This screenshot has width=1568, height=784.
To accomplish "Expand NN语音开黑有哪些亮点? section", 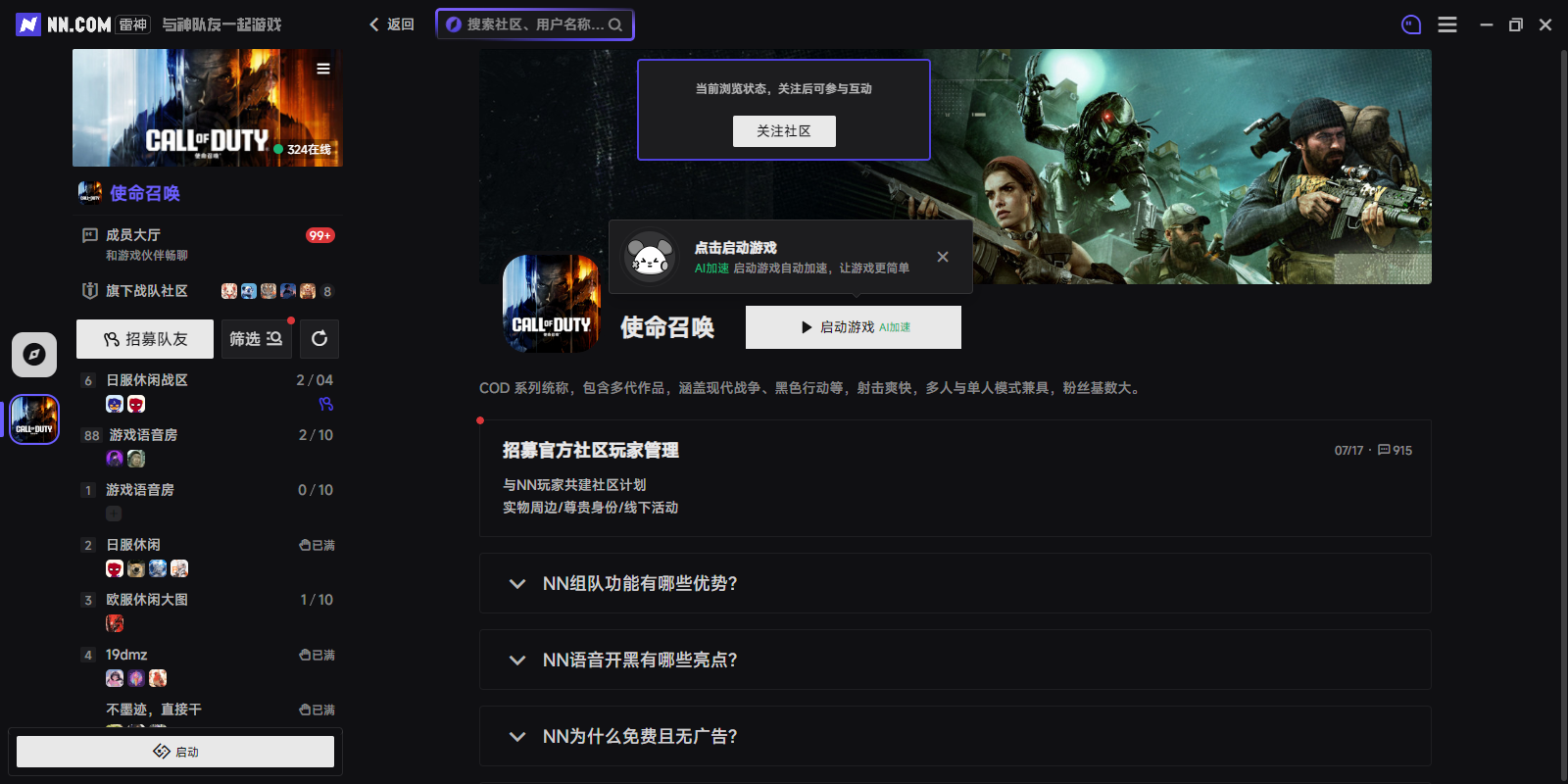I will (955, 660).
